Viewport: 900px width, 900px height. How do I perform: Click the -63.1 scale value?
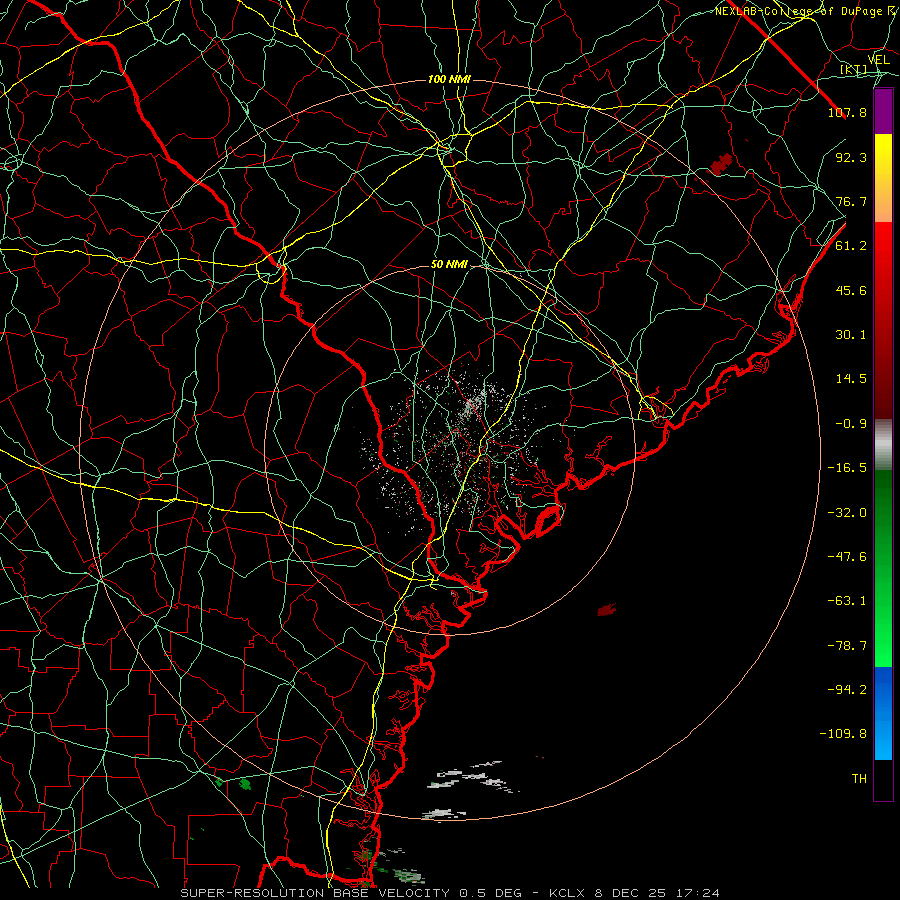847,601
